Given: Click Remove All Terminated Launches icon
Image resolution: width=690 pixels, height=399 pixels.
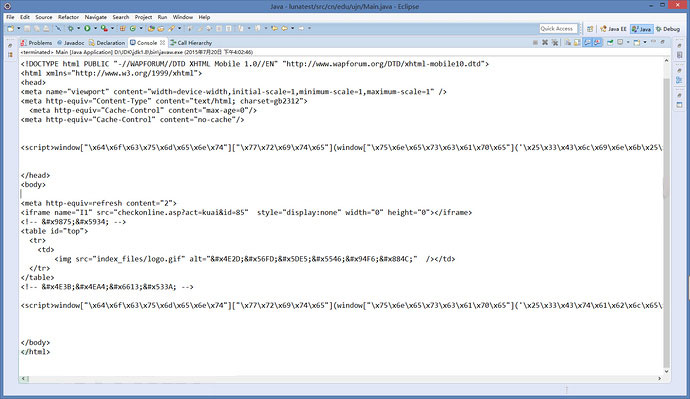Looking at the screenshot, I should [555, 42].
